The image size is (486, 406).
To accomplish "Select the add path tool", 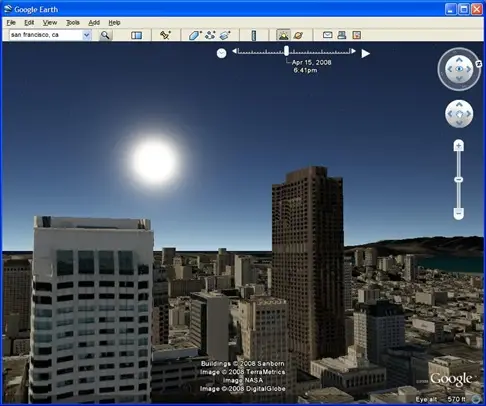I will pos(210,35).
